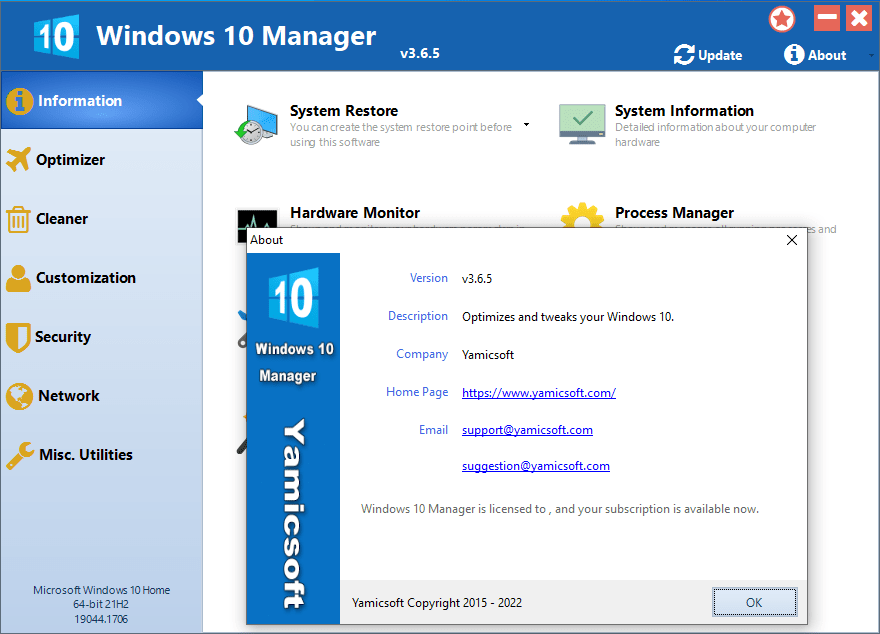Click the support@yamicsoft.com email link
880x634 pixels.
tap(527, 430)
